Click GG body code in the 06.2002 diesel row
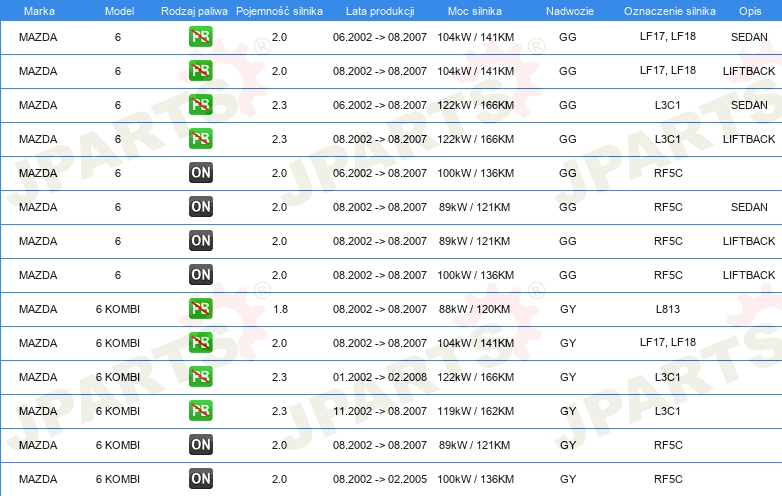Image resolution: width=782 pixels, height=496 pixels. click(568, 173)
